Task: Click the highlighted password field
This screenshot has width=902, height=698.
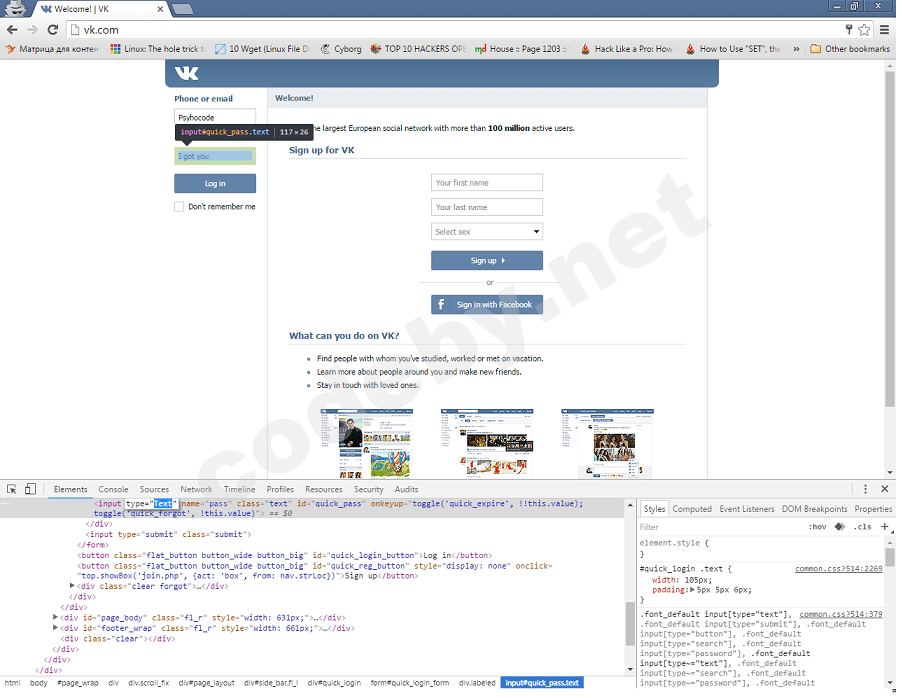Action: coord(215,156)
